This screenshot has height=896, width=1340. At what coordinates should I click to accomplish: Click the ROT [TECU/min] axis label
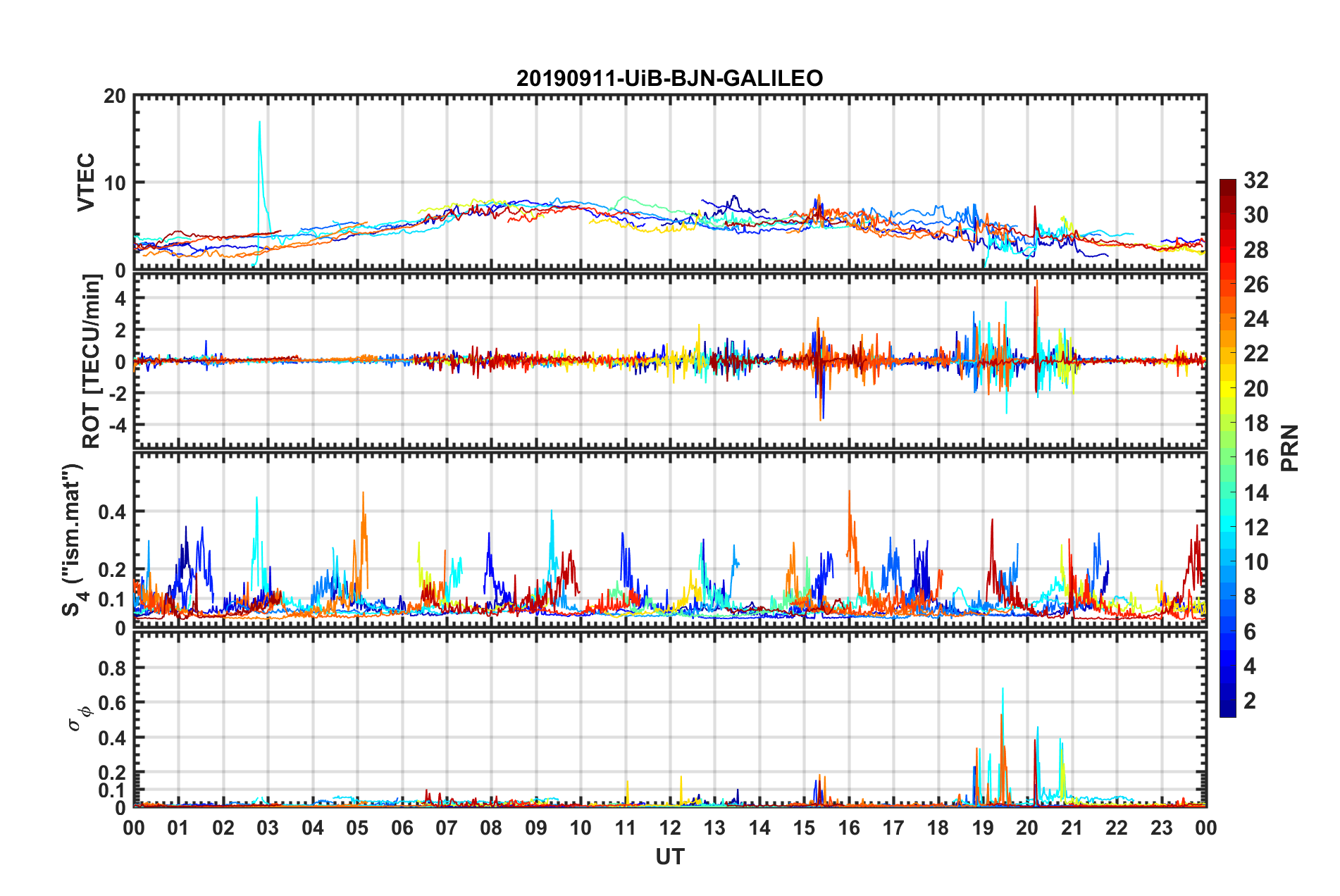click(x=91, y=361)
